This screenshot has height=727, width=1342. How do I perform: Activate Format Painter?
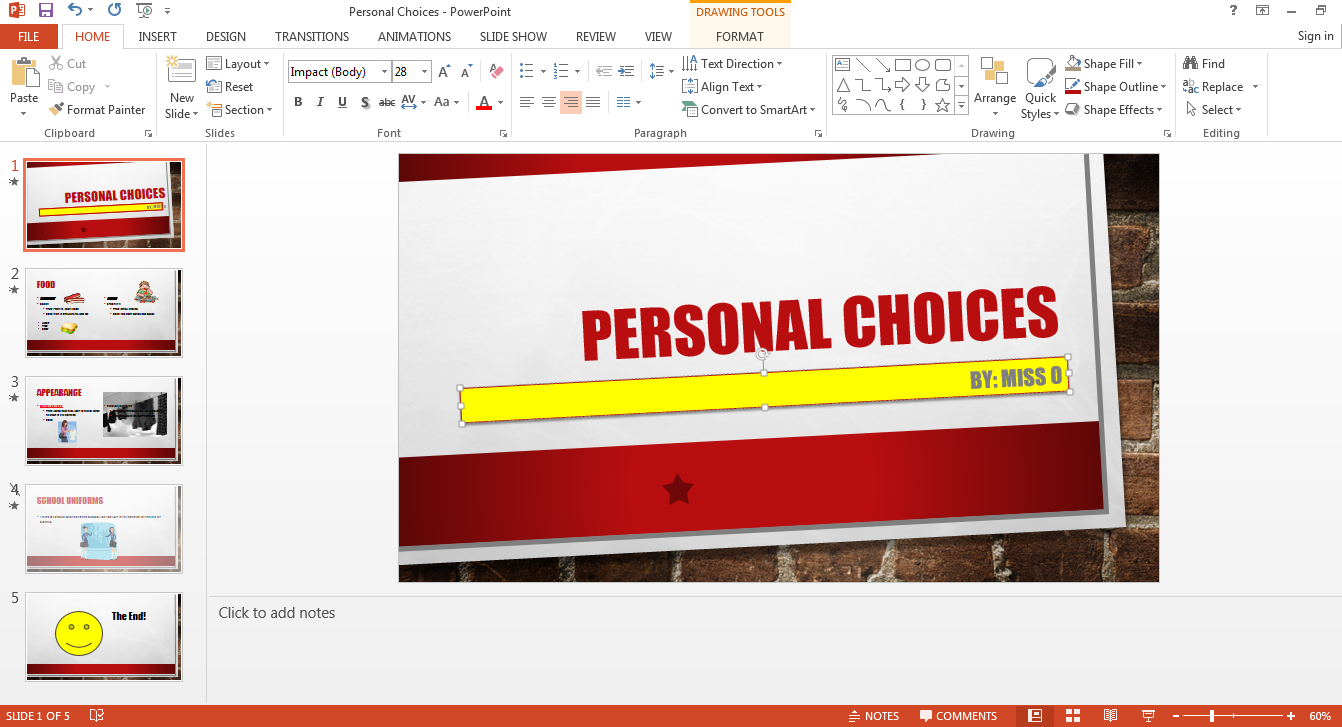pos(98,110)
